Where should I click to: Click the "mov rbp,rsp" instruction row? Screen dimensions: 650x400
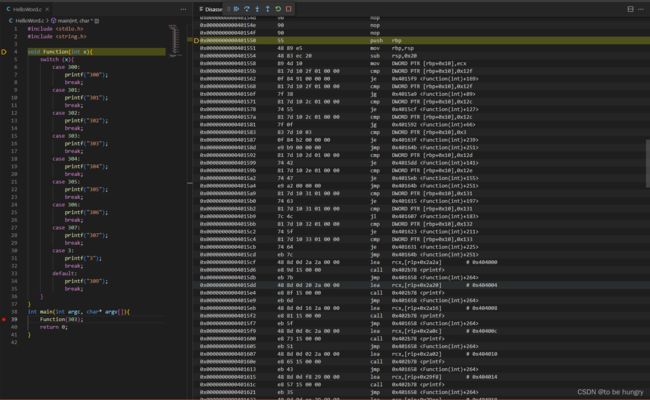[421, 48]
